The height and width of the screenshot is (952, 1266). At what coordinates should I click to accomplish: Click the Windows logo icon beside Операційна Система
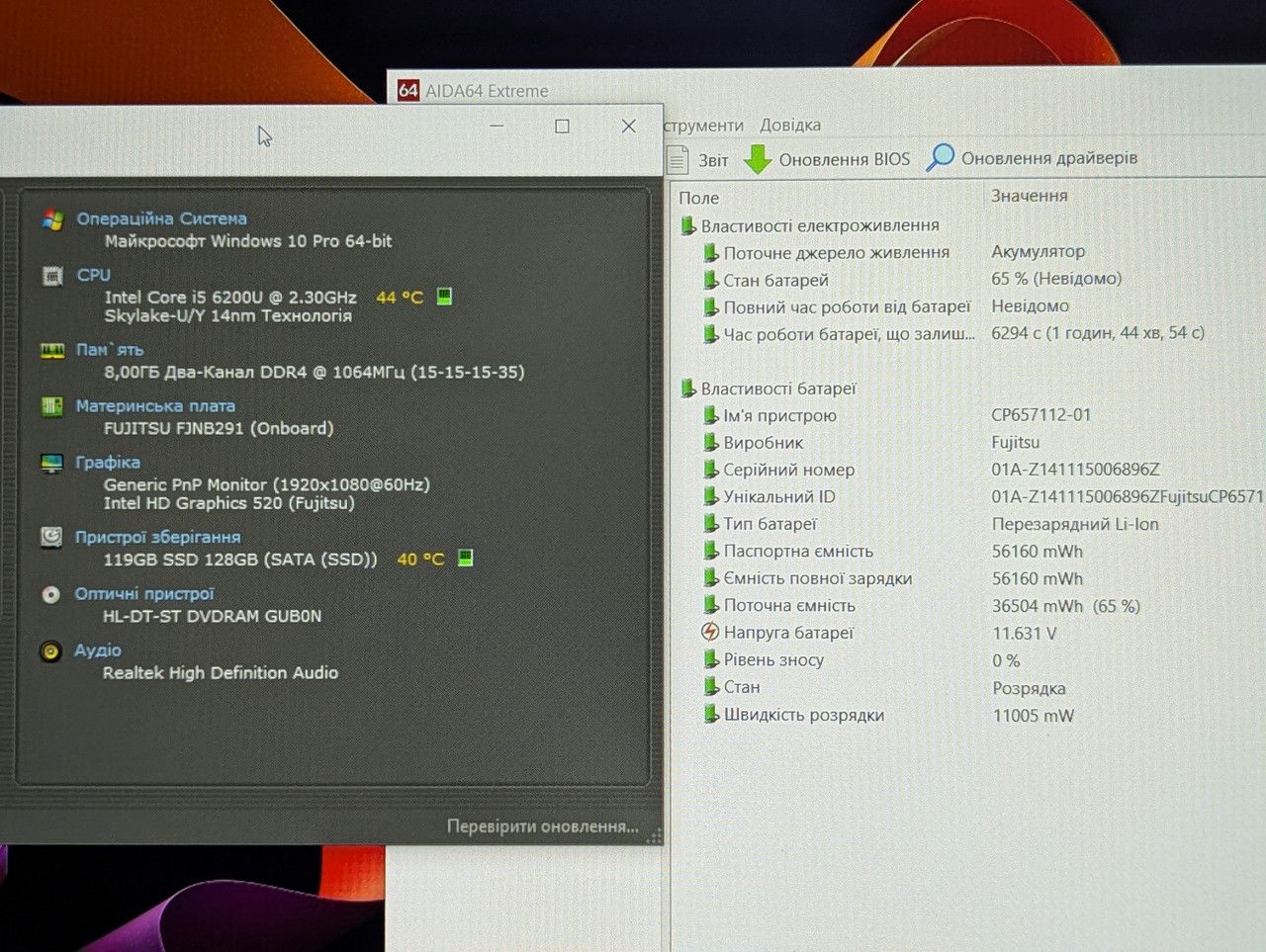[x=53, y=219]
